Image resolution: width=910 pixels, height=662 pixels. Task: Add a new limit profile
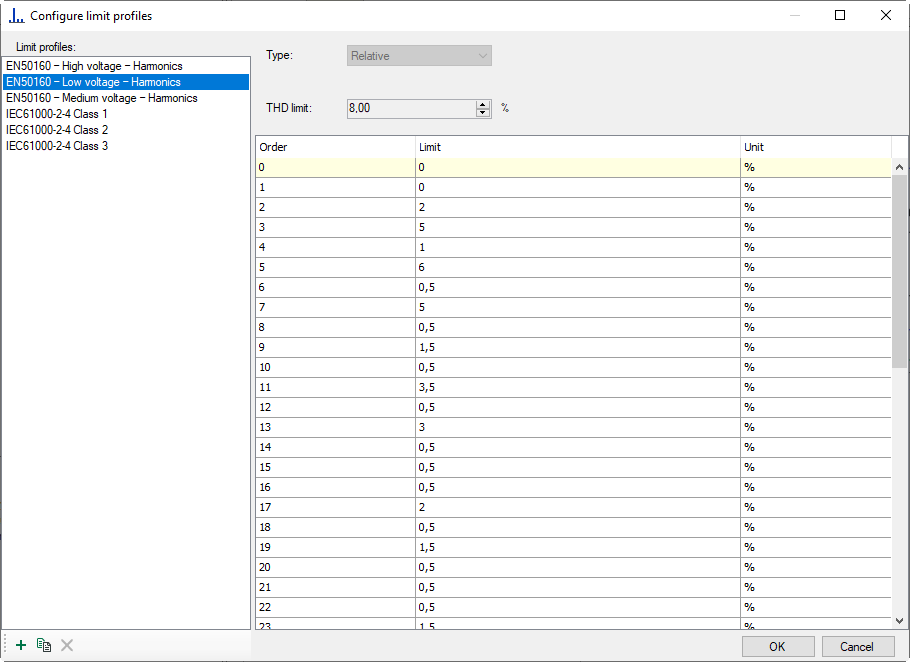point(21,645)
